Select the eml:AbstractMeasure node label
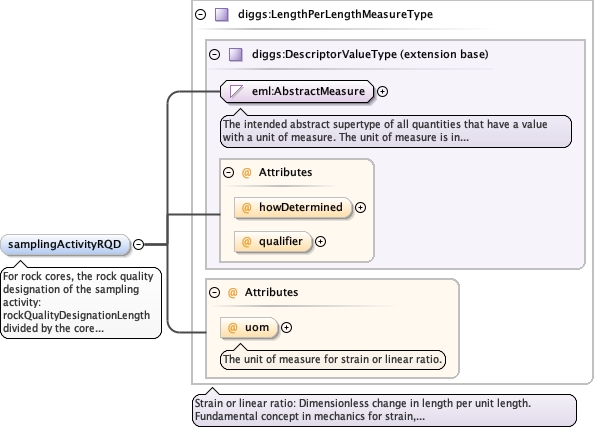 point(308,91)
